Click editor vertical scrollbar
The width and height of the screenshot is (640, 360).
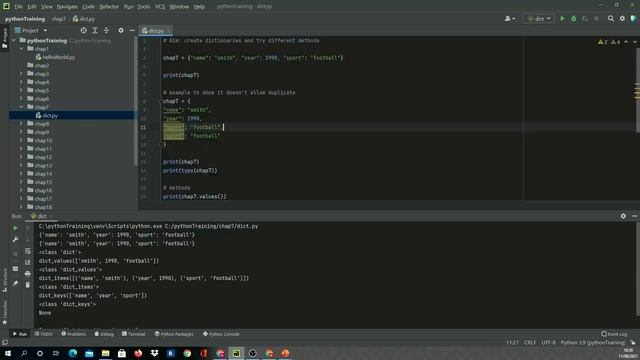click(638, 90)
